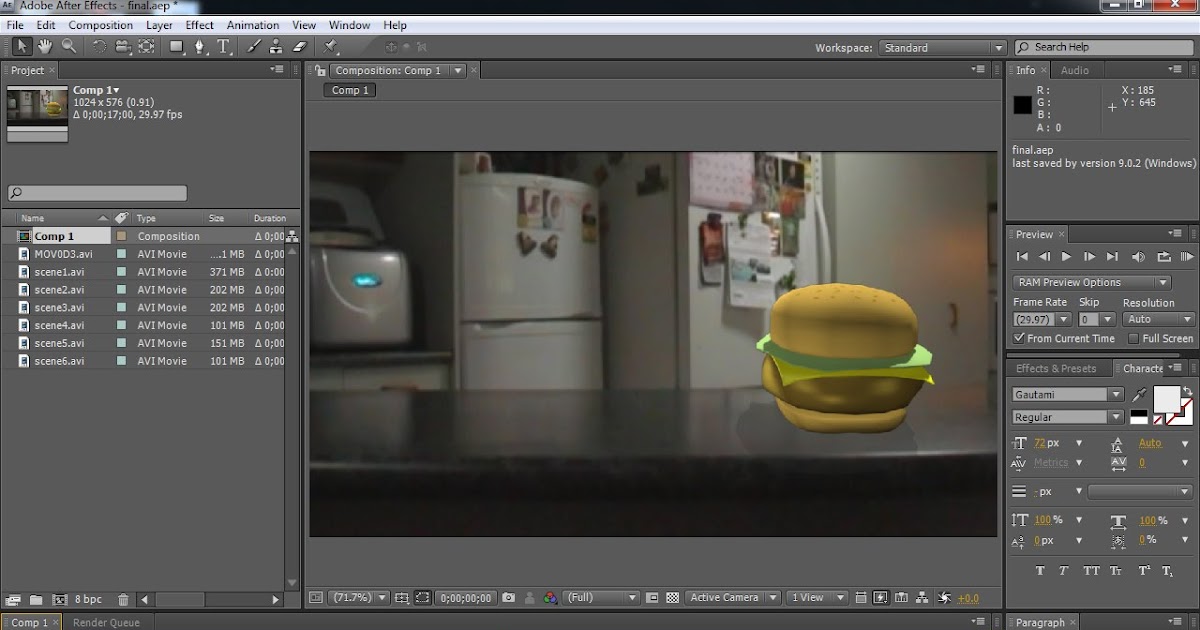Open the Skip frames dropdown
Screen dimensions: 1200x630
click(x=1097, y=320)
